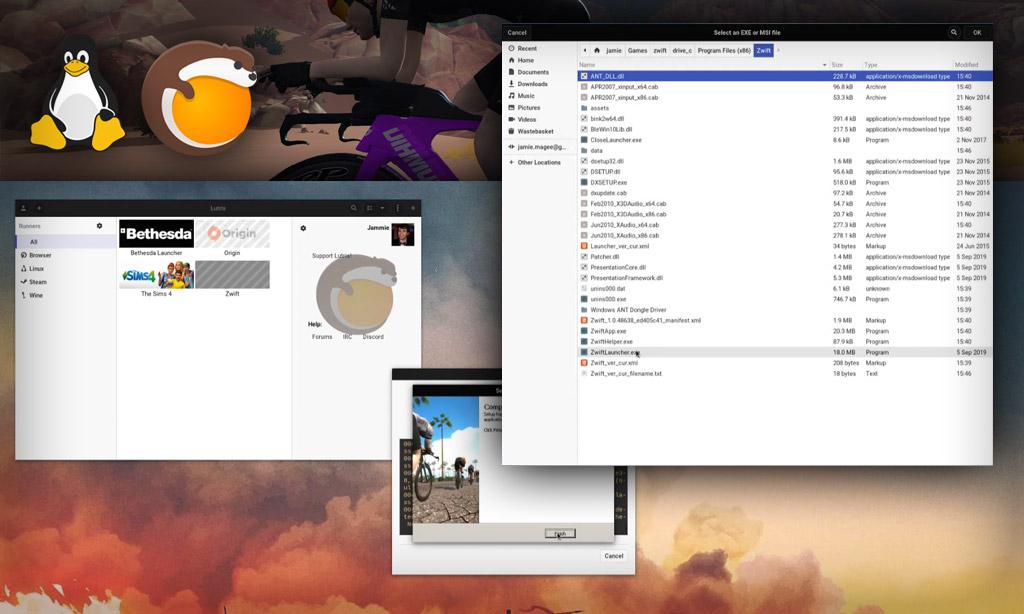Click the search icon in Lutris header
The width and height of the screenshot is (1024, 614).
(353, 208)
